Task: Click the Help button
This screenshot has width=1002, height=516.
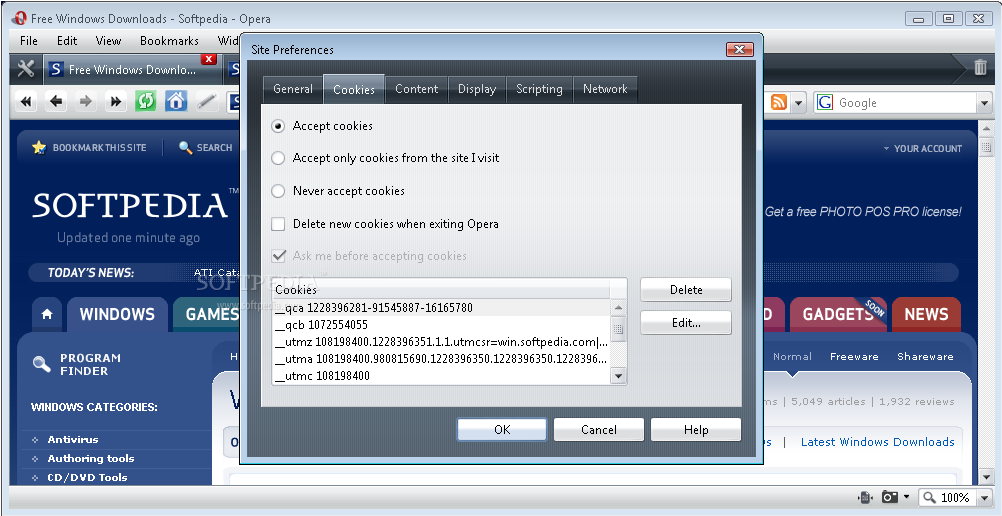Action: (696, 430)
